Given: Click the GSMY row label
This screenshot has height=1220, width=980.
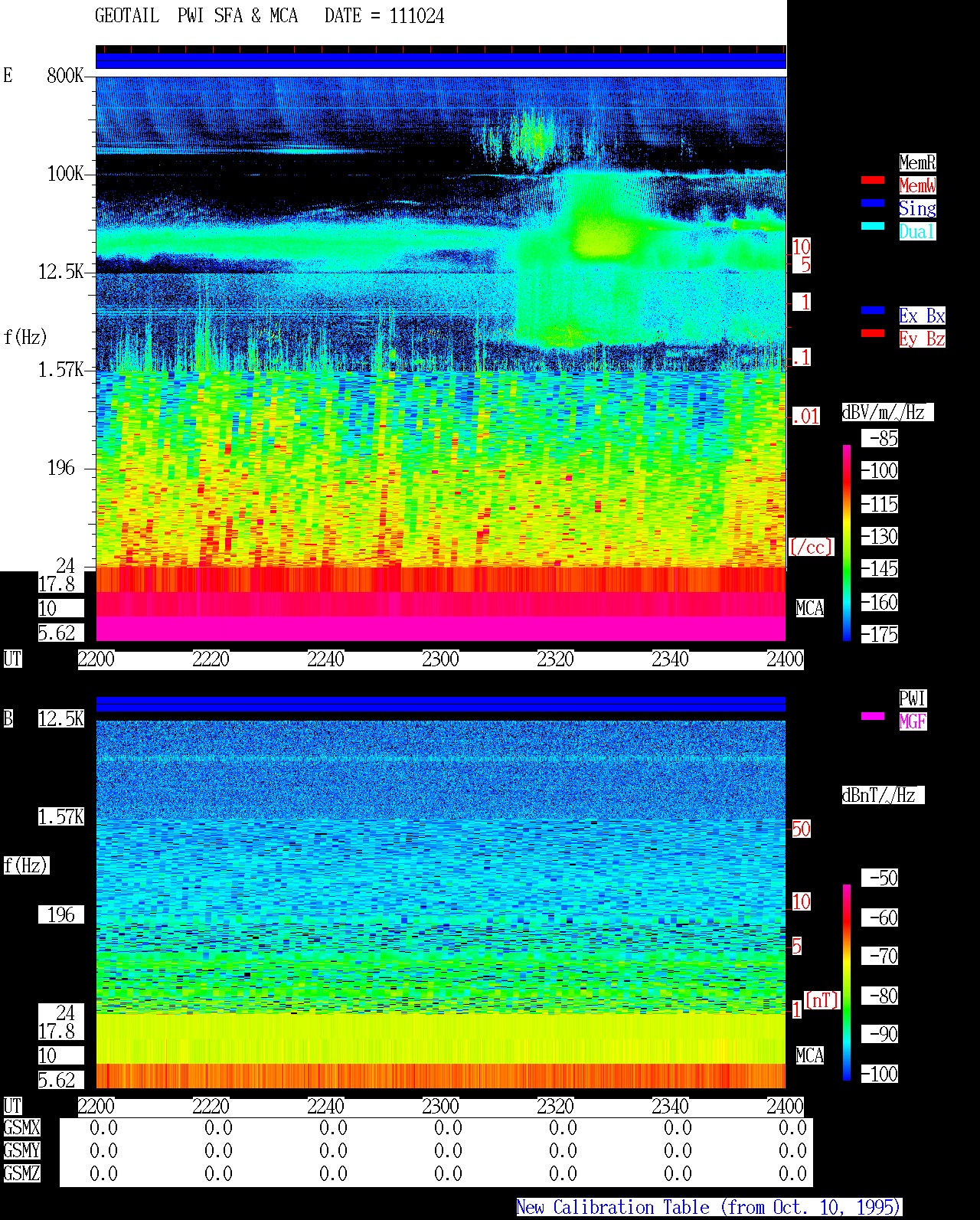Looking at the screenshot, I should click(x=21, y=1151).
